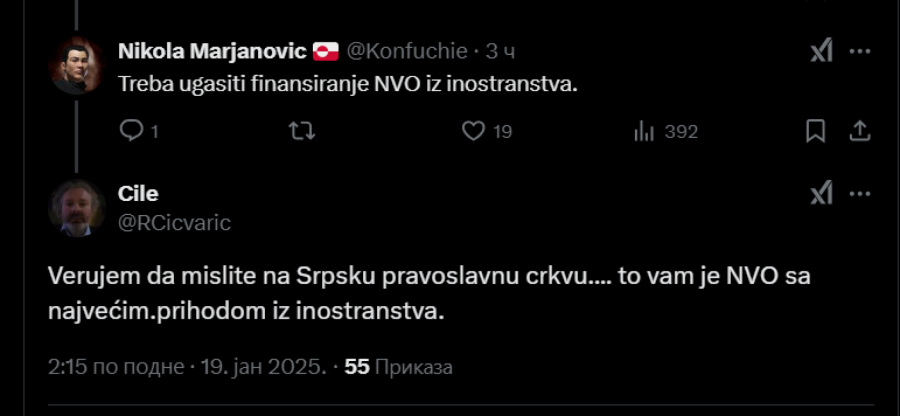Click Cile's profile avatar

[x=77, y=208]
